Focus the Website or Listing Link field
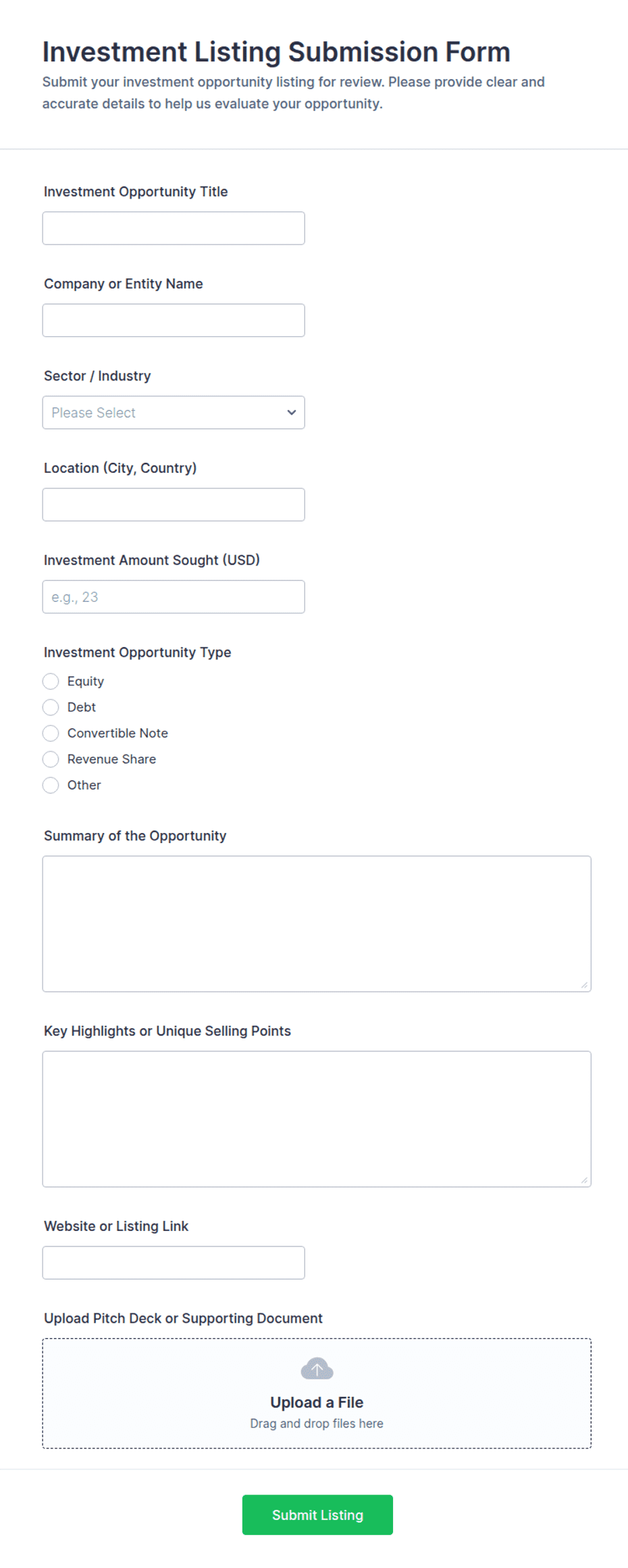 174,1263
